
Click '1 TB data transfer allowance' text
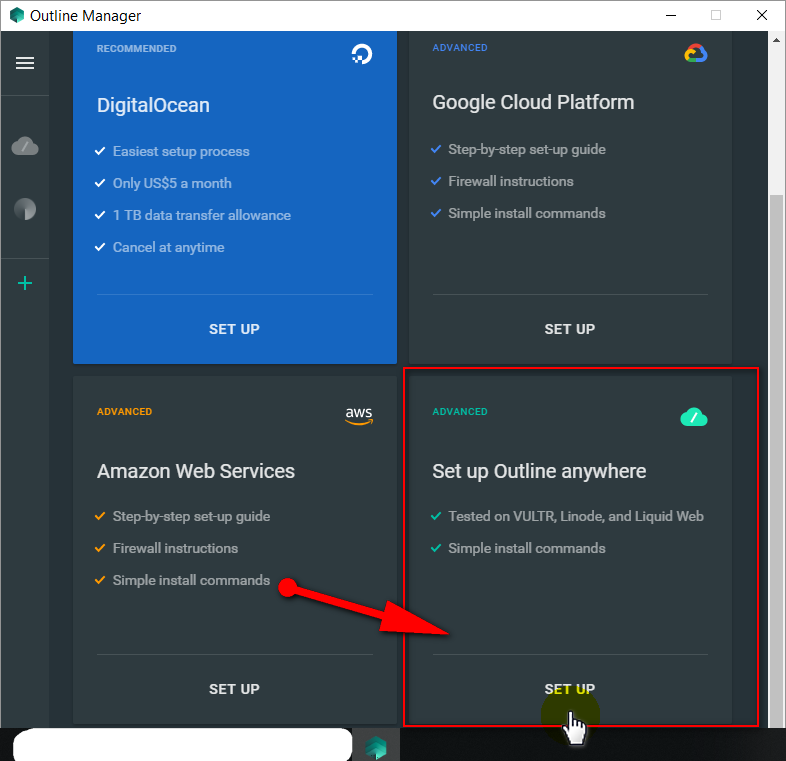tap(202, 216)
